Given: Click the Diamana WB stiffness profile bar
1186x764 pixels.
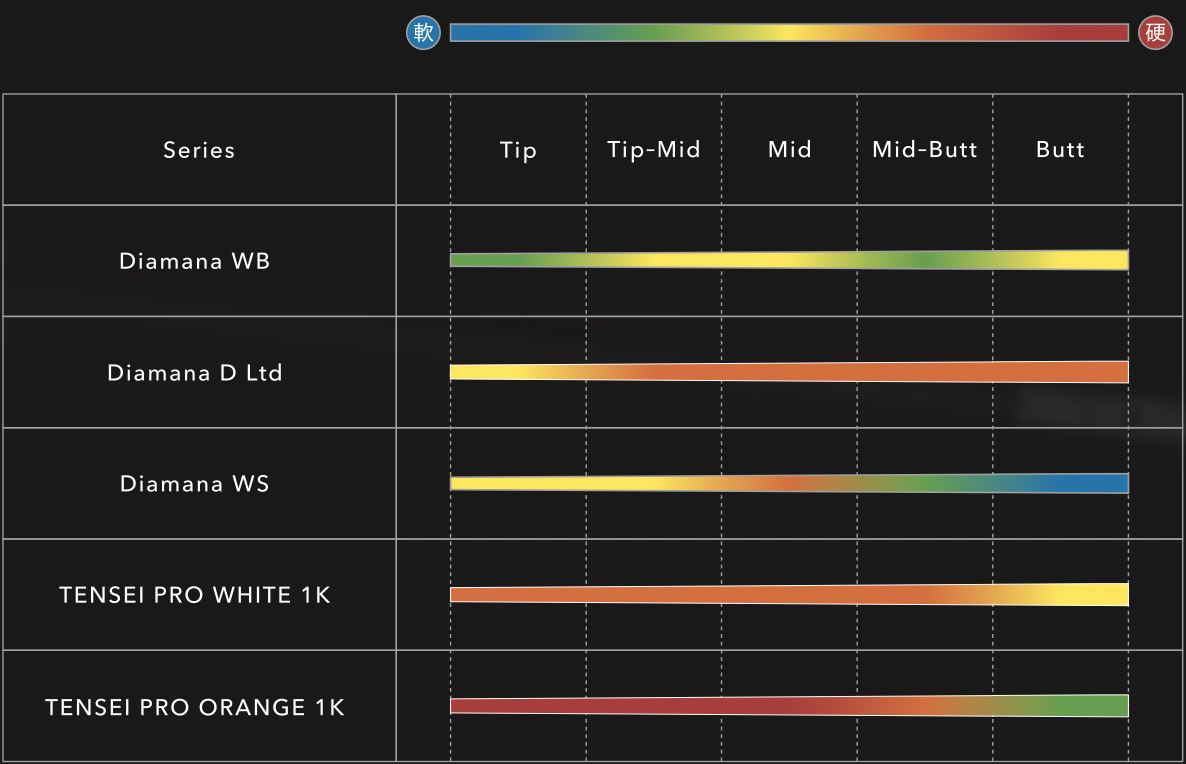Looking at the screenshot, I should pos(789,260).
